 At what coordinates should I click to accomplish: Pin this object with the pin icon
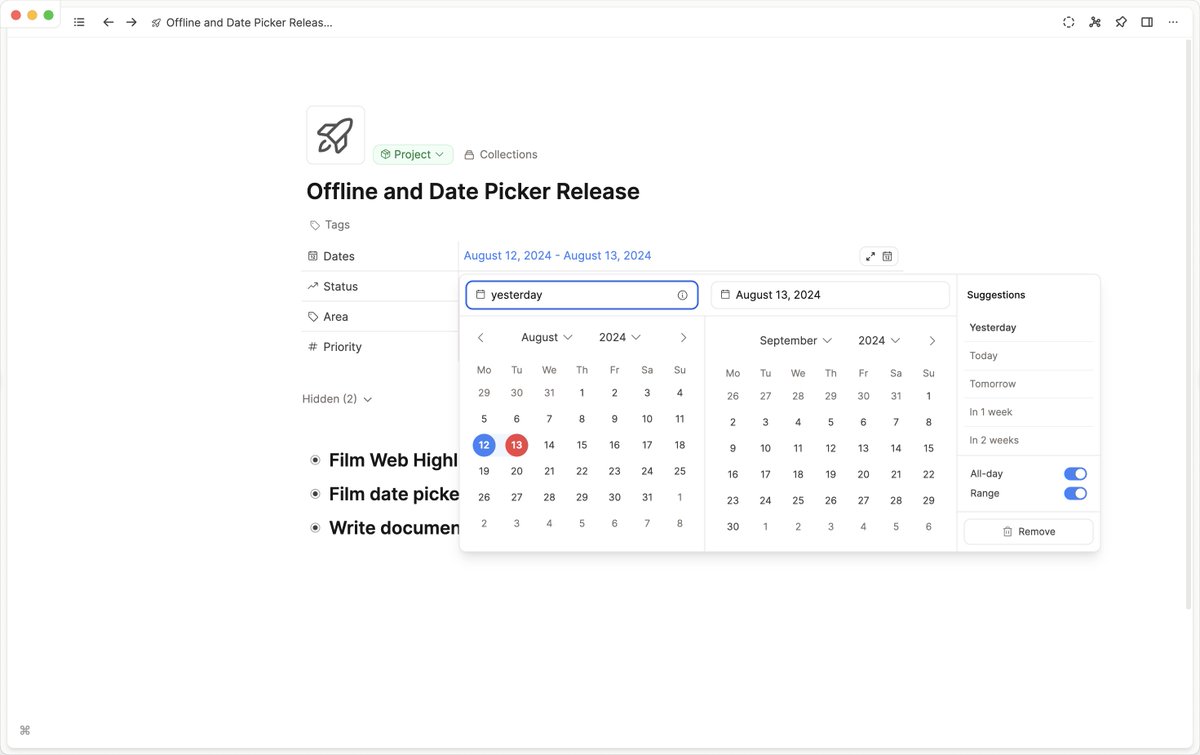(x=1121, y=22)
